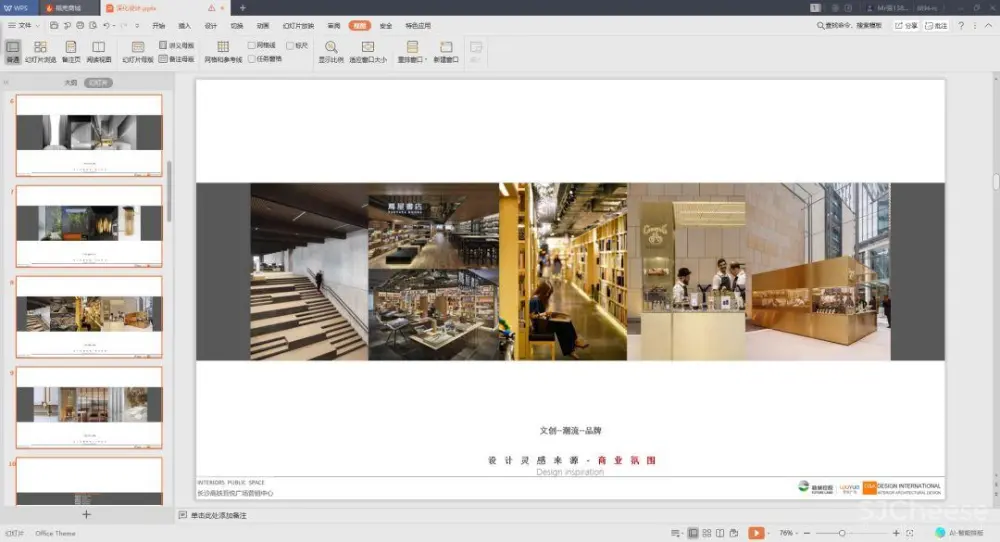Toggle the Ruler (标尺) checkbox
This screenshot has width=1000, height=542.
tap(290, 46)
